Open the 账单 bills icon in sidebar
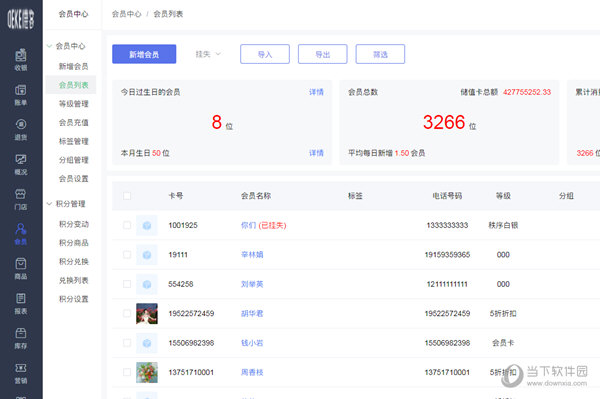The width and height of the screenshot is (600, 399). point(21,94)
